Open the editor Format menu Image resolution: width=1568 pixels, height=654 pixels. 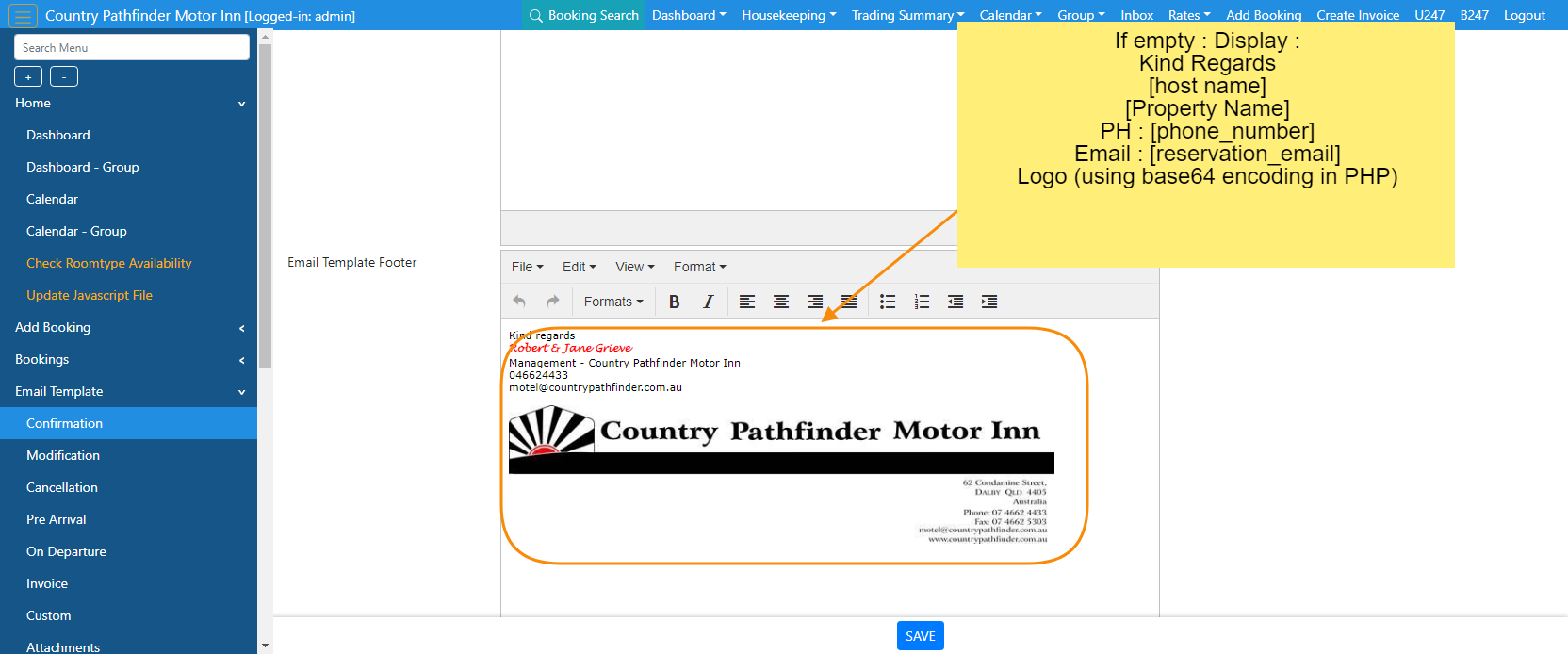(x=699, y=267)
